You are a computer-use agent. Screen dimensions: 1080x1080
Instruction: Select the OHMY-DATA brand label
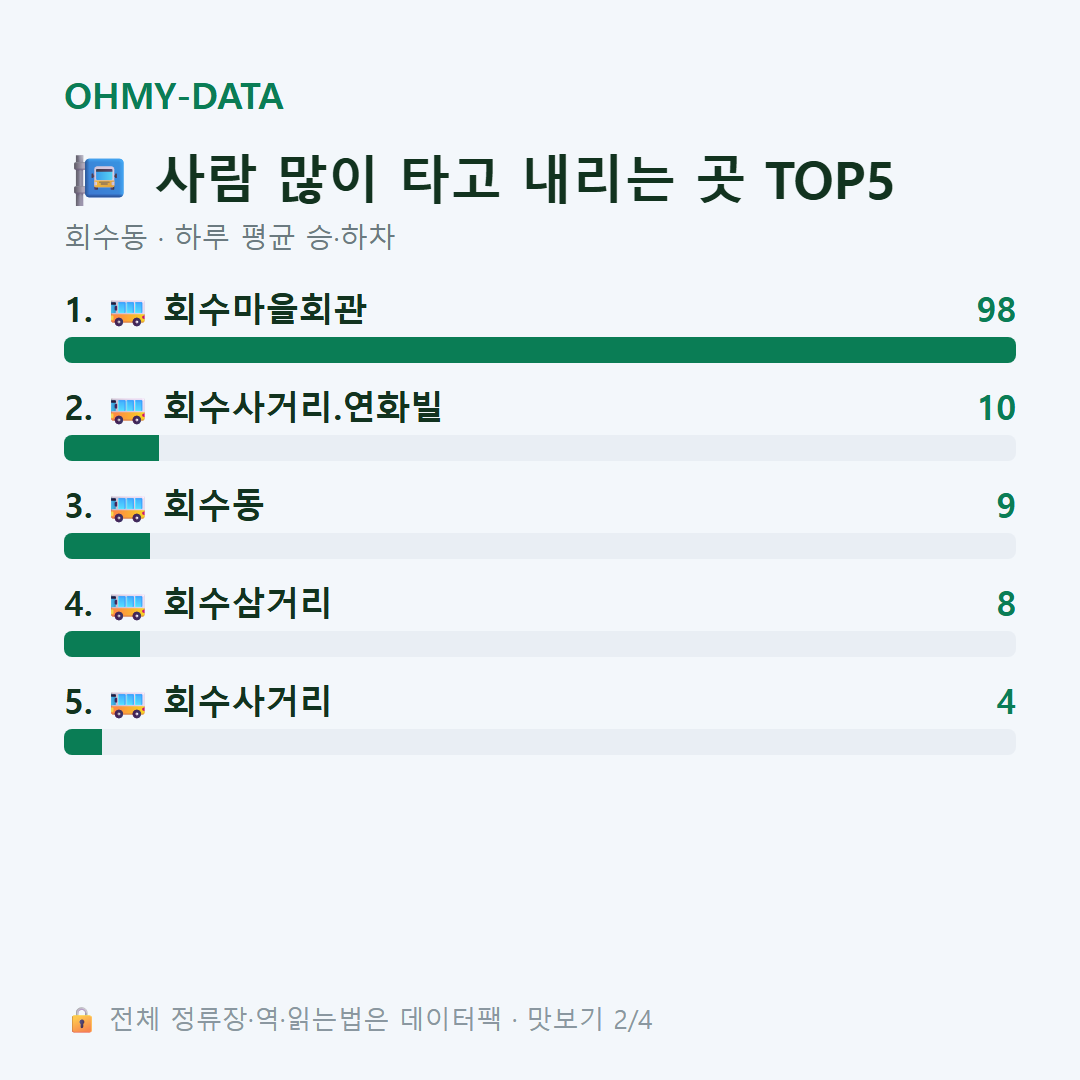click(174, 96)
